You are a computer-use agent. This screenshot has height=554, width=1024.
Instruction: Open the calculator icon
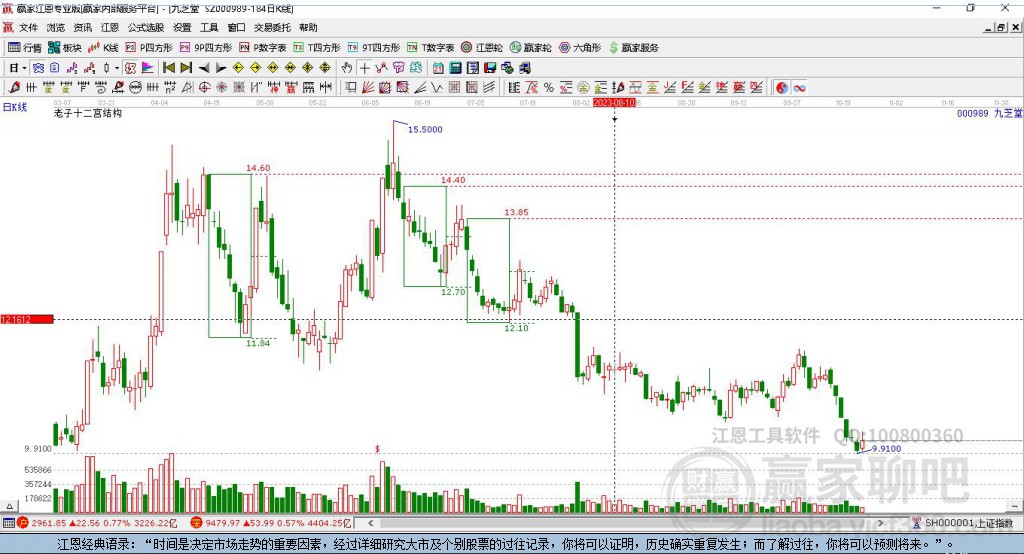tap(455, 68)
